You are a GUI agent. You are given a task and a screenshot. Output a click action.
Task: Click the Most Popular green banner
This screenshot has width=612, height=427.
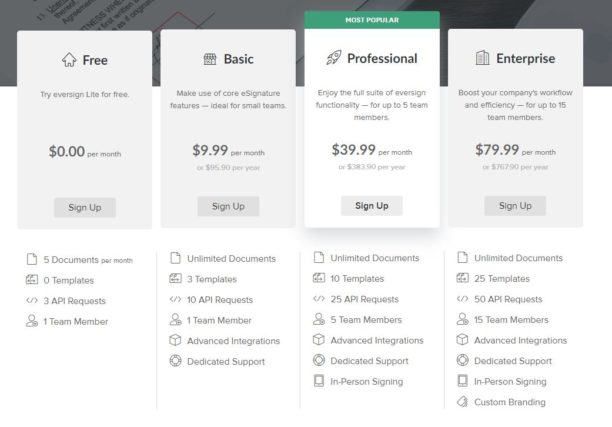point(371,19)
